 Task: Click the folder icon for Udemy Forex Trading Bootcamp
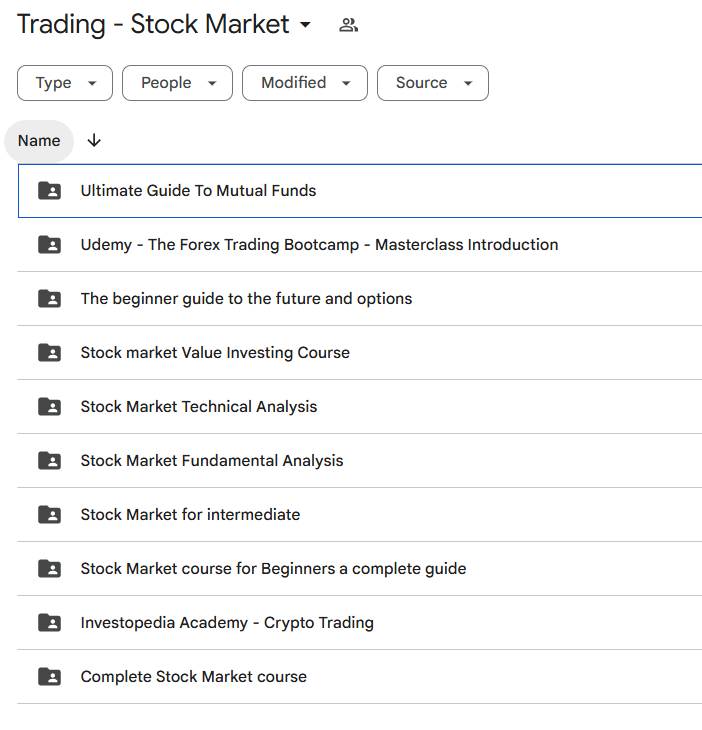click(49, 245)
